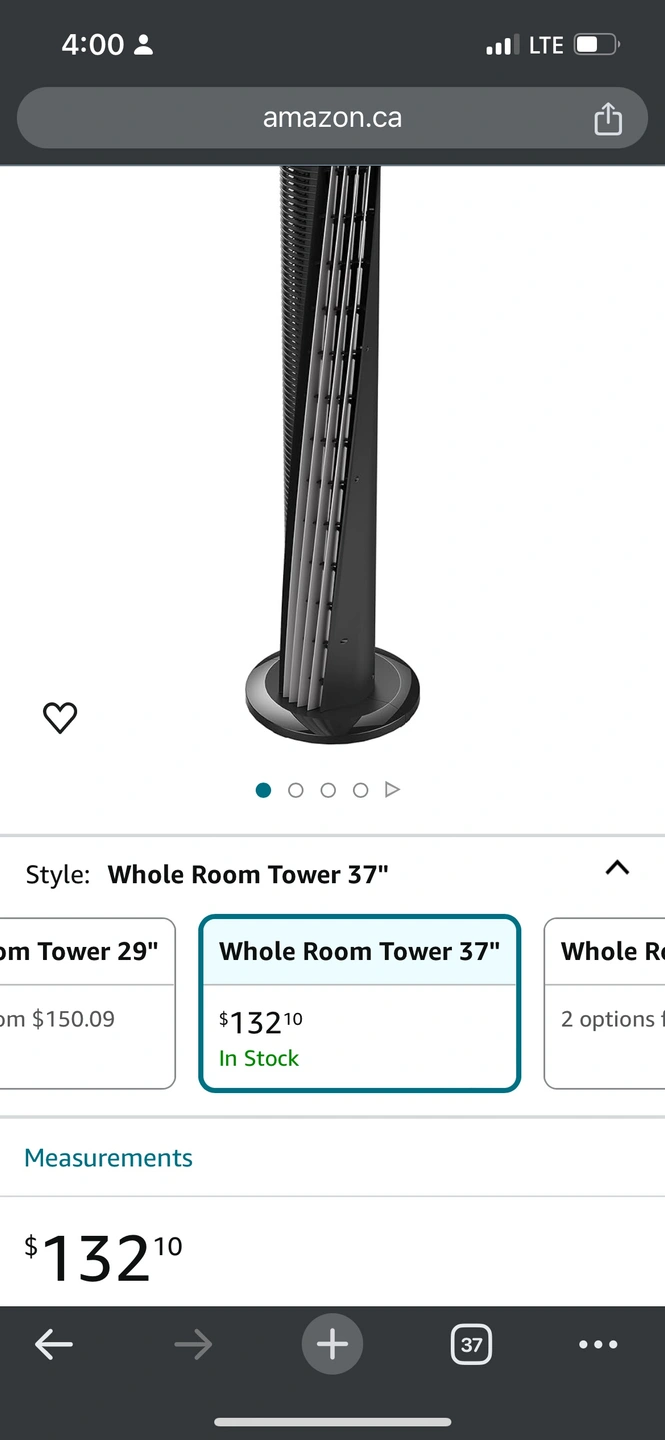Screen dimensions: 665x1440
Task: Tap the share icon in address bar
Action: coord(607,119)
